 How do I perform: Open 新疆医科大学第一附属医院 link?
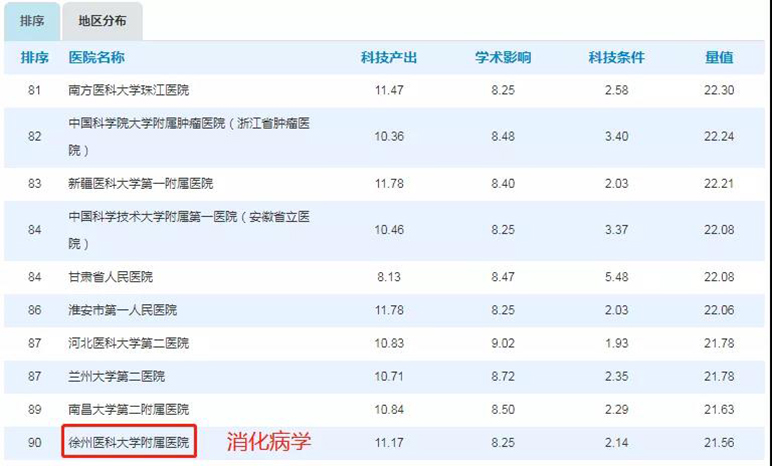[140, 184]
